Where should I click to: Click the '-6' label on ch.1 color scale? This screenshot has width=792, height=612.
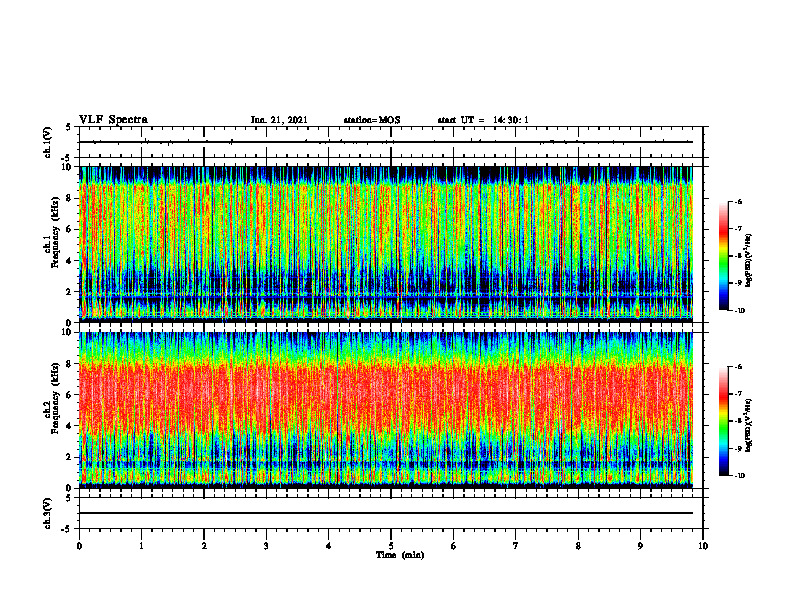[738, 202]
